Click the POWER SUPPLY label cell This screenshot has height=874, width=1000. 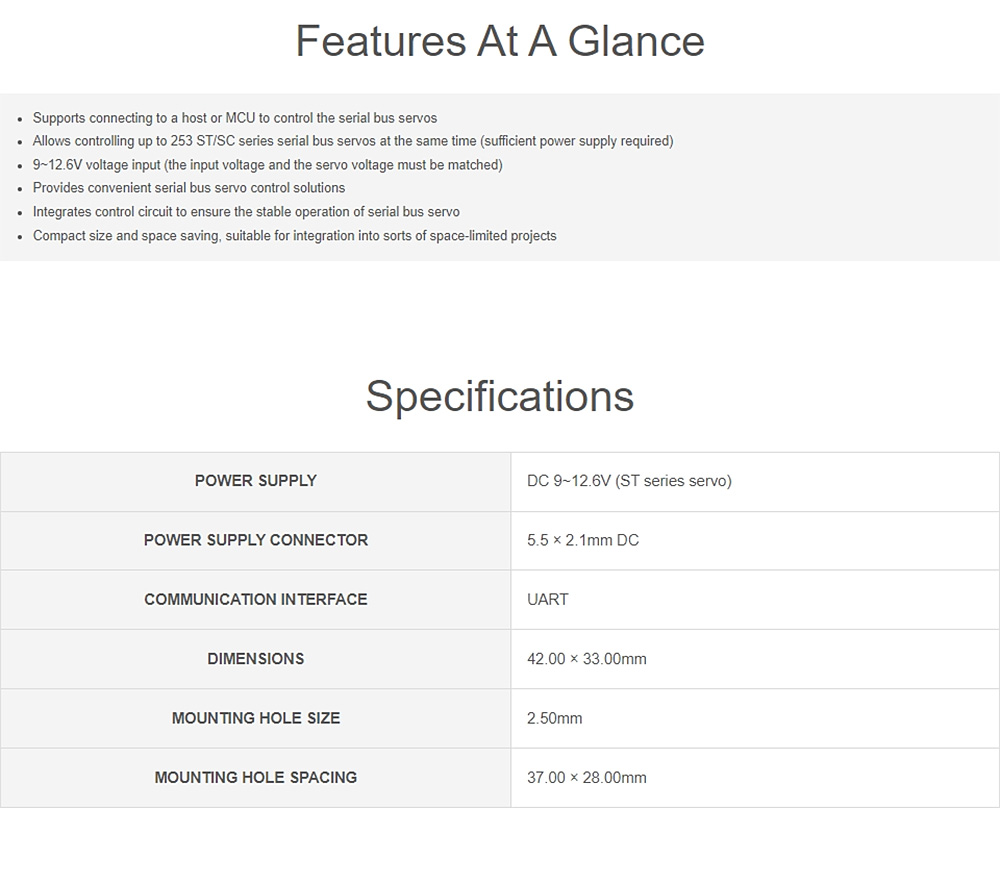[256, 481]
